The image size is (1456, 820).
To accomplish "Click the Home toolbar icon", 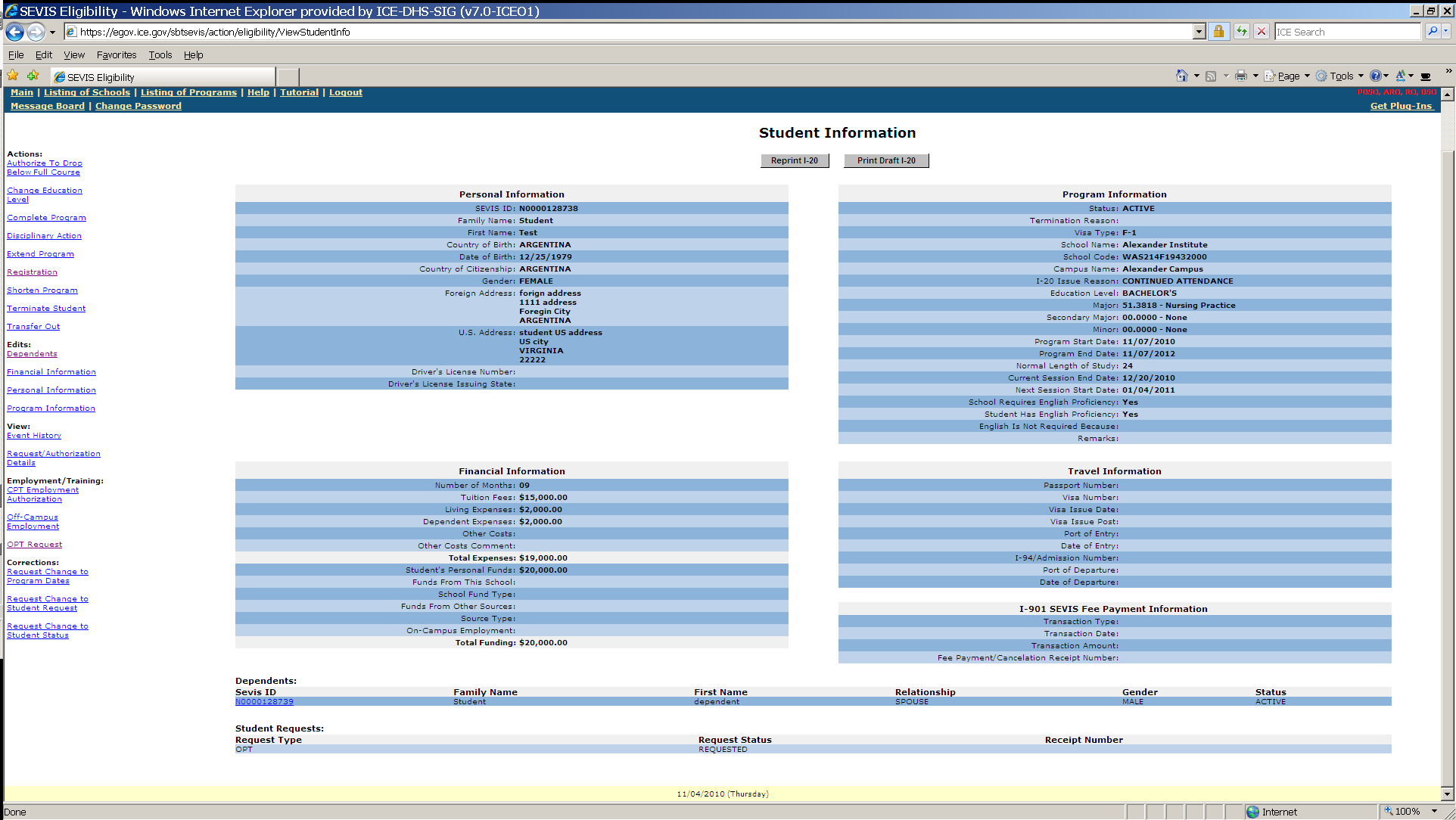I will [1181, 76].
